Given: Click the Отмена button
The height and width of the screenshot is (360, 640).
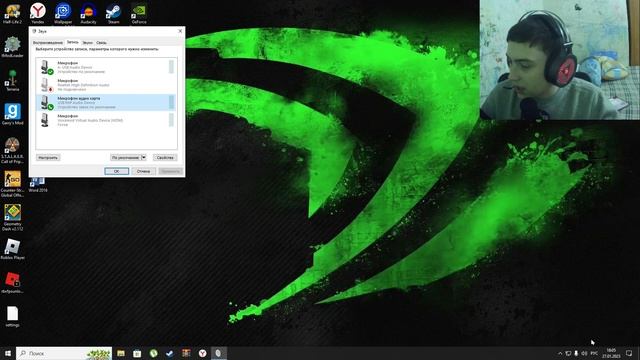Looking at the screenshot, I should click(143, 171).
